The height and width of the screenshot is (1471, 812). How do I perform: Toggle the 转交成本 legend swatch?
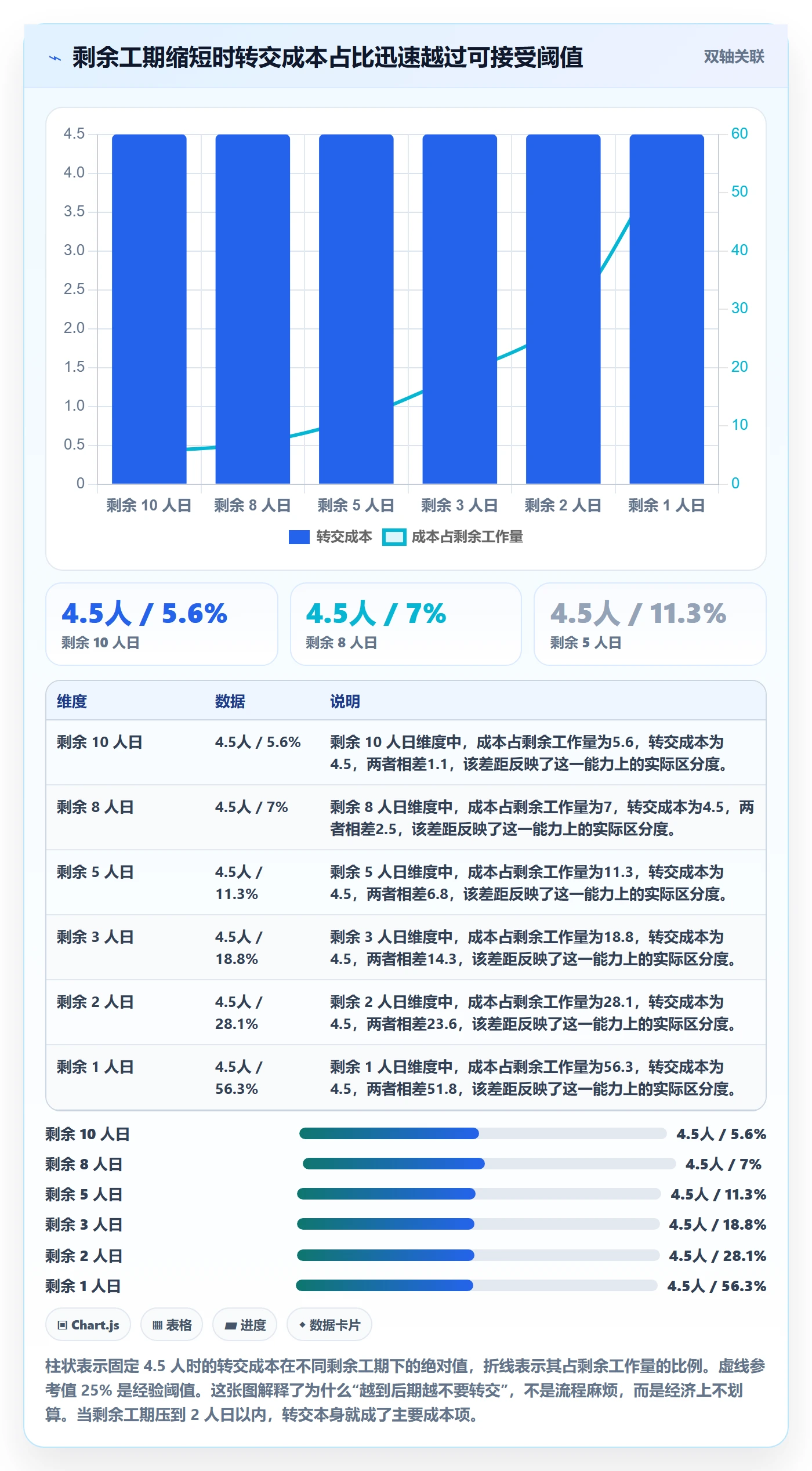click(x=299, y=537)
